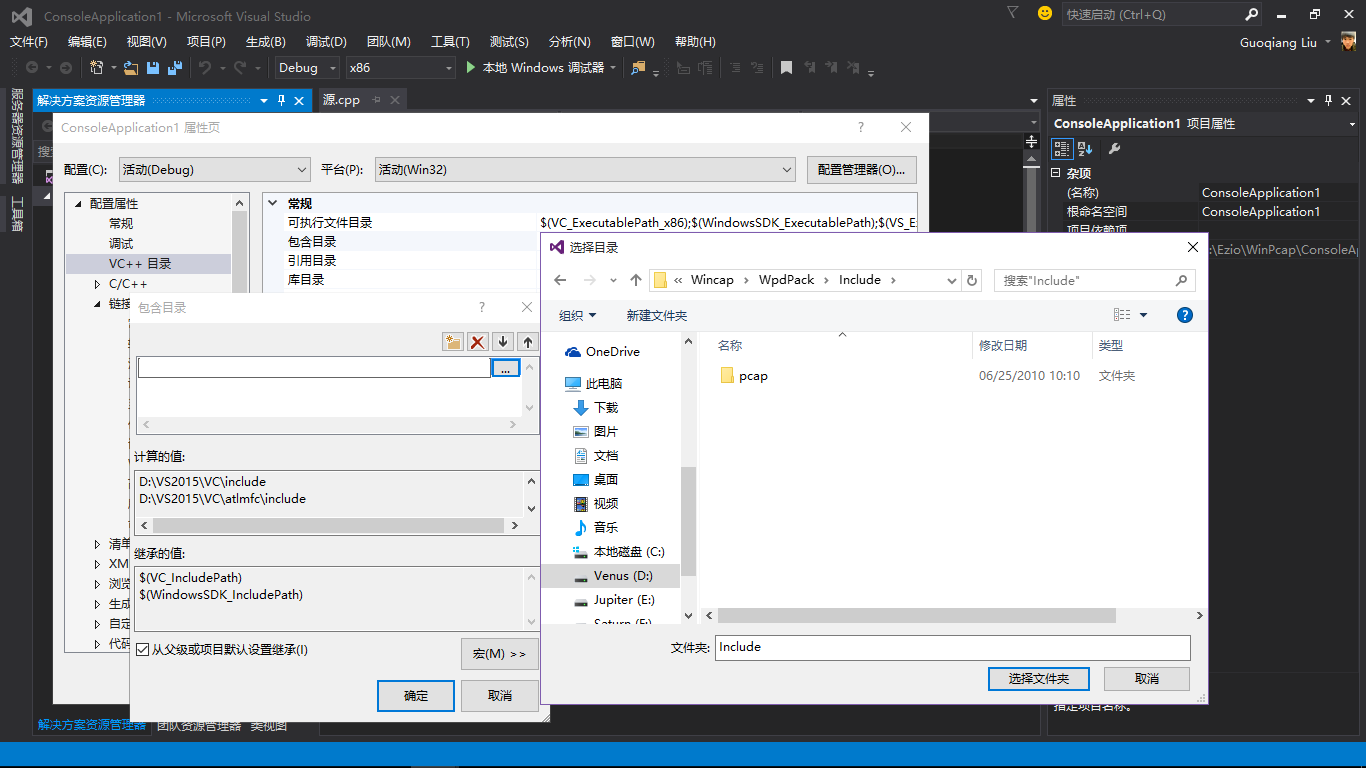Click the yellow smiley feedback icon

pos(1045,14)
